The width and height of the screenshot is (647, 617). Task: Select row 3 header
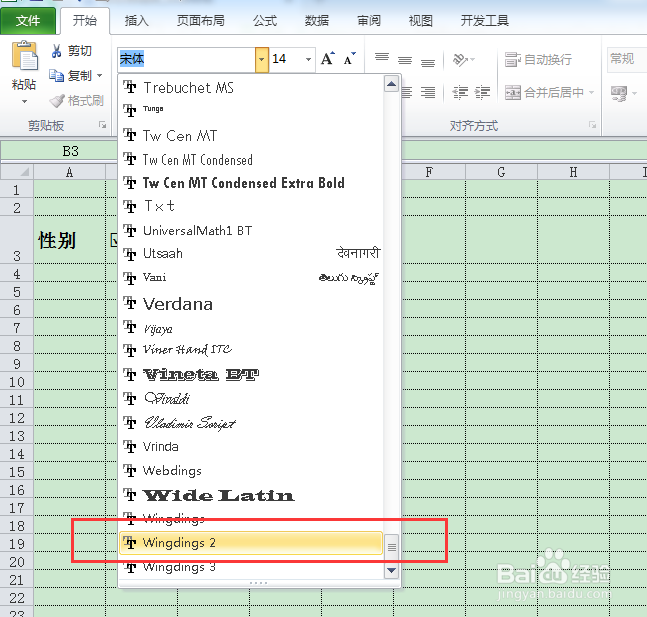(x=17, y=240)
